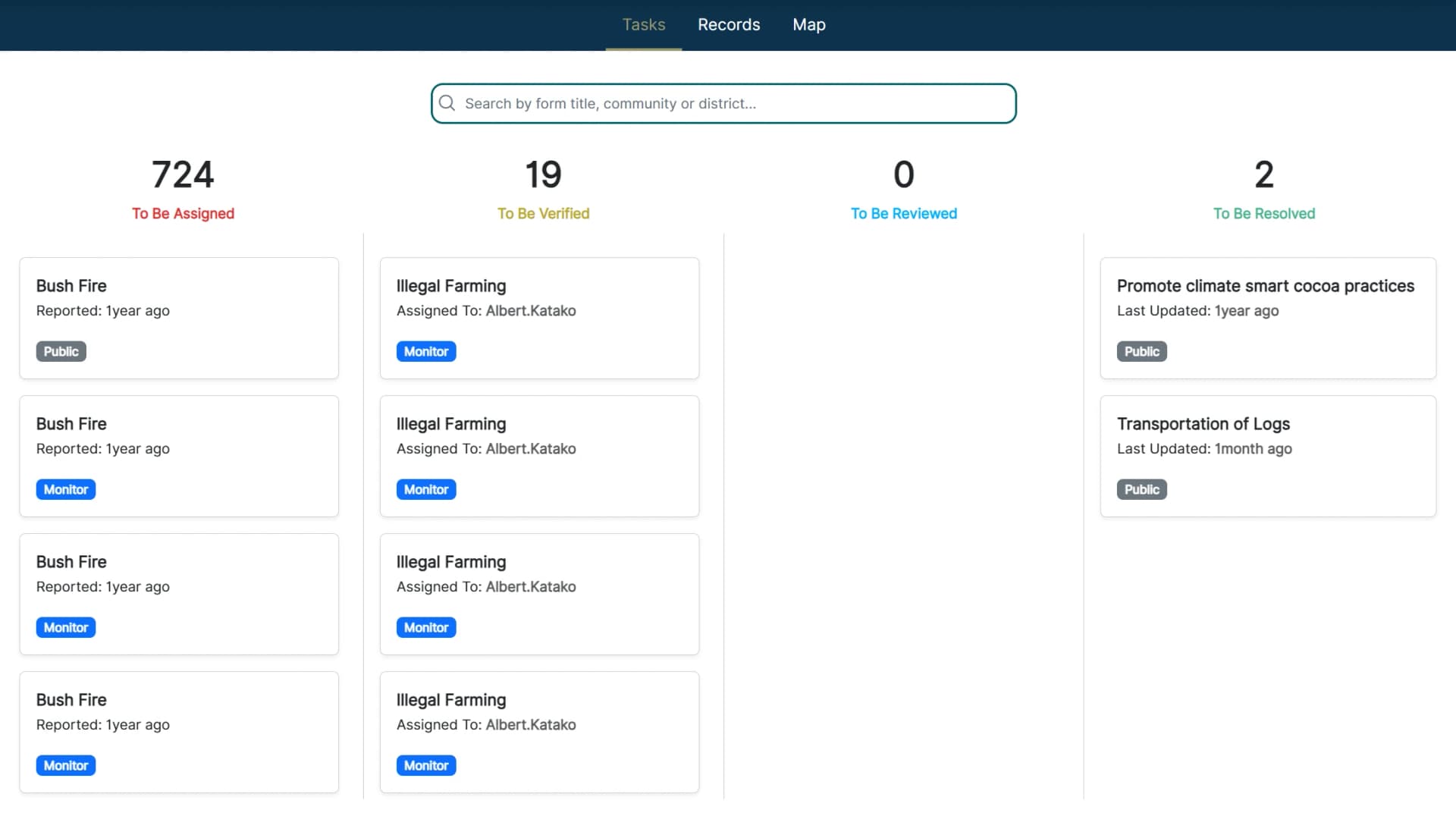Select the 724 To Be Assigned counter
Image resolution: width=1456 pixels, height=816 pixels.
(183, 174)
